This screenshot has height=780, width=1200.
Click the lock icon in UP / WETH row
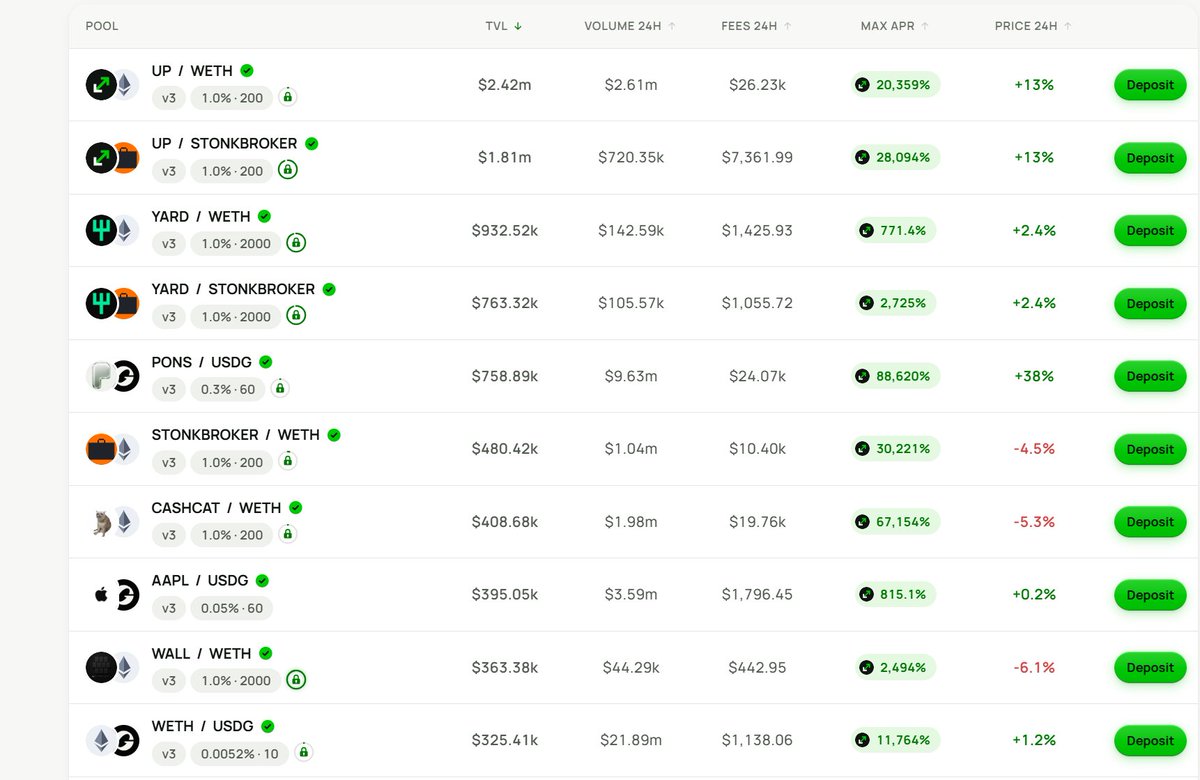click(x=288, y=97)
